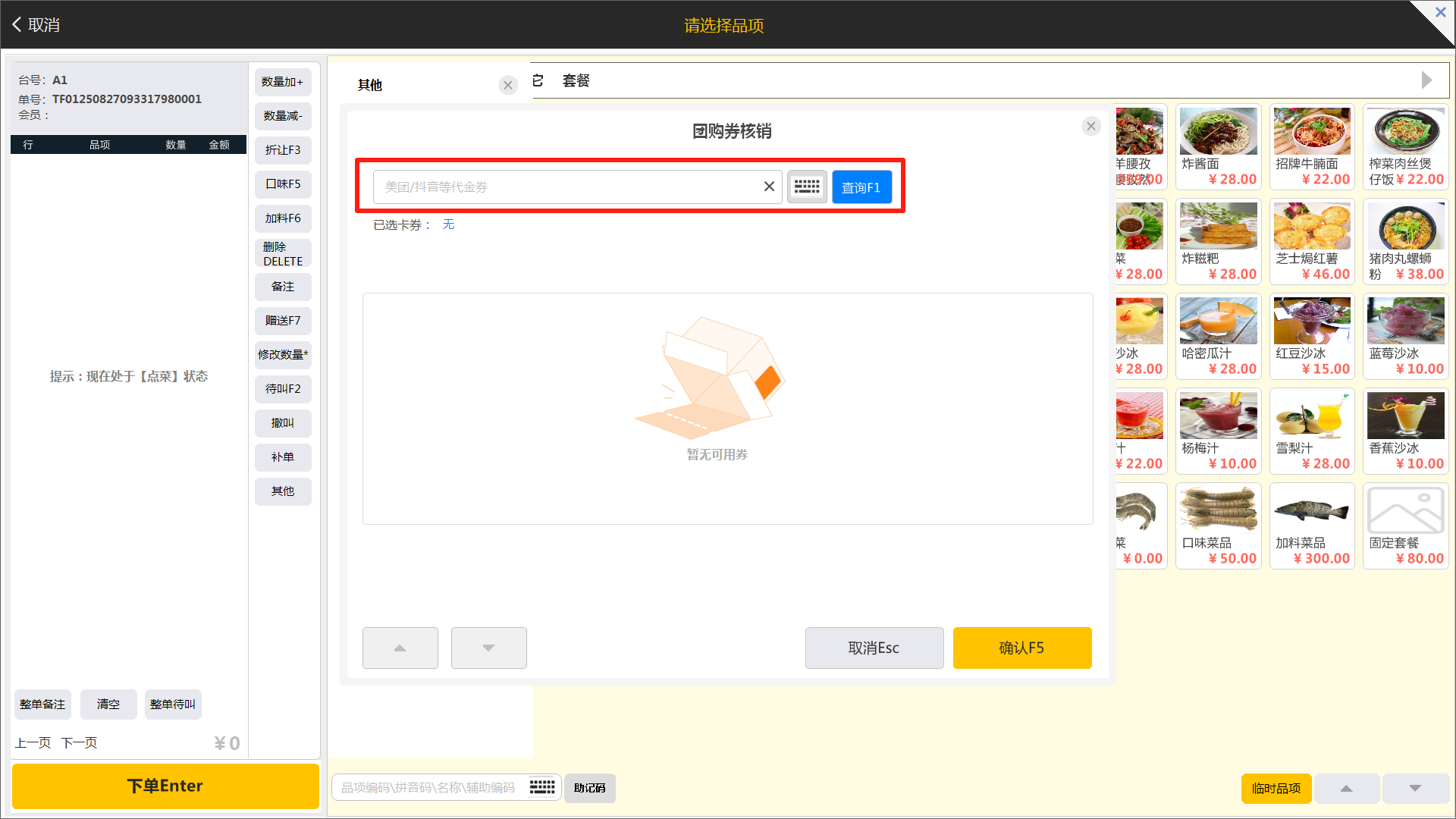Focus the 美团/抖音等代金券 input field
This screenshot has height=819, width=1456.
click(x=569, y=187)
